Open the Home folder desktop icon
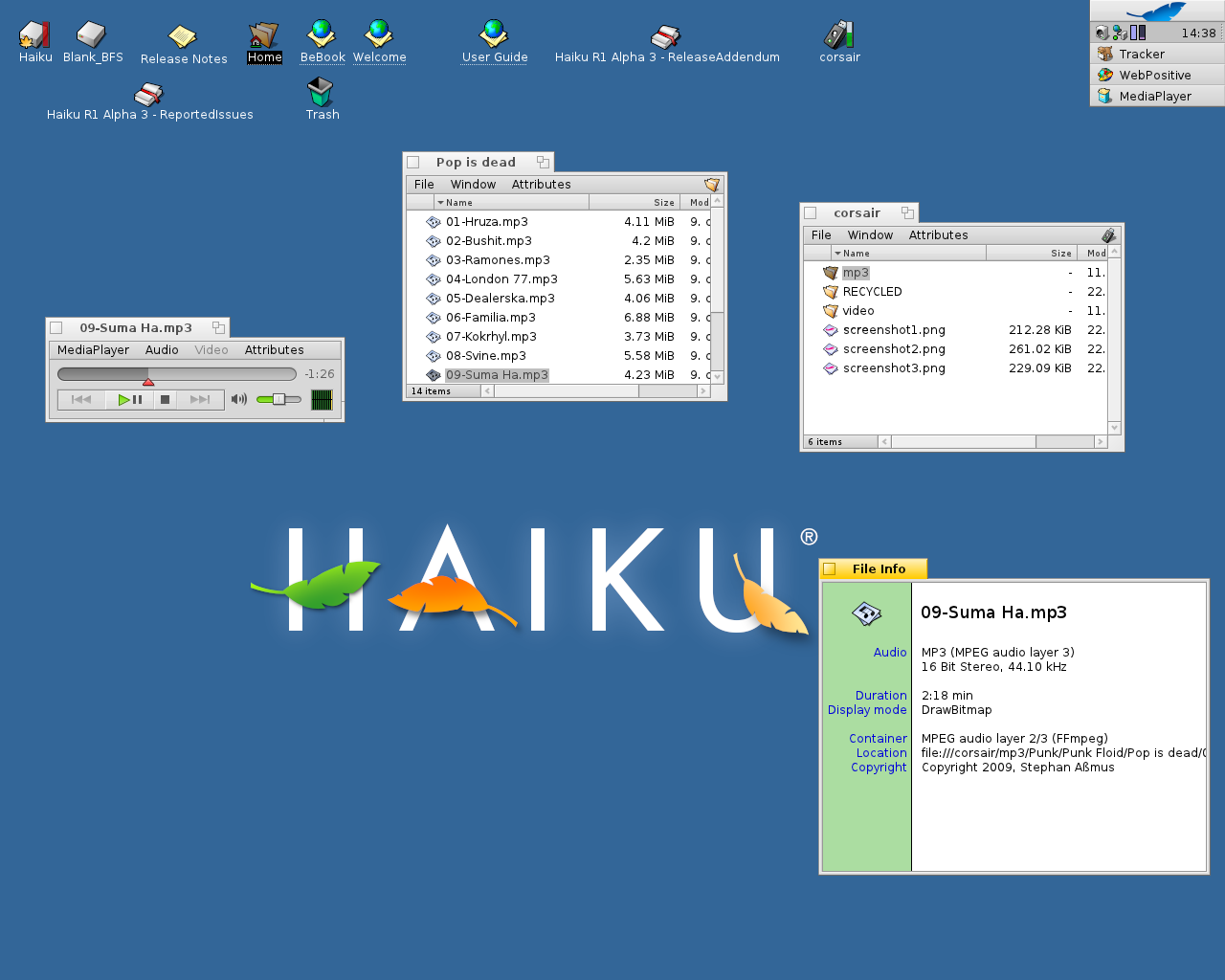Viewport: 1225px width, 980px height. click(x=264, y=35)
